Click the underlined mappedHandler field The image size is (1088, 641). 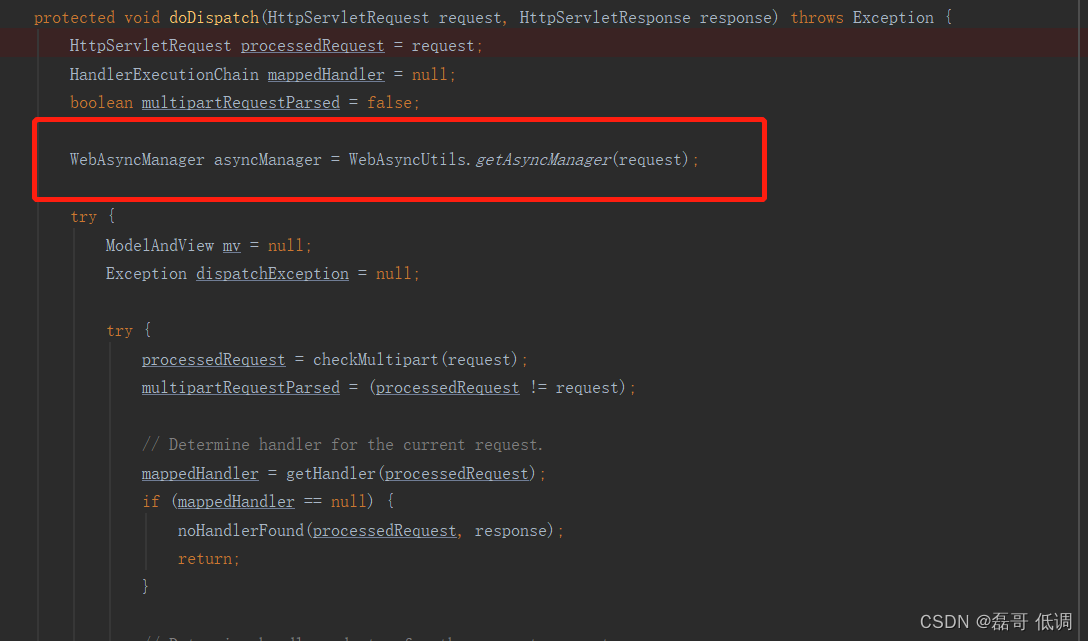coord(326,74)
